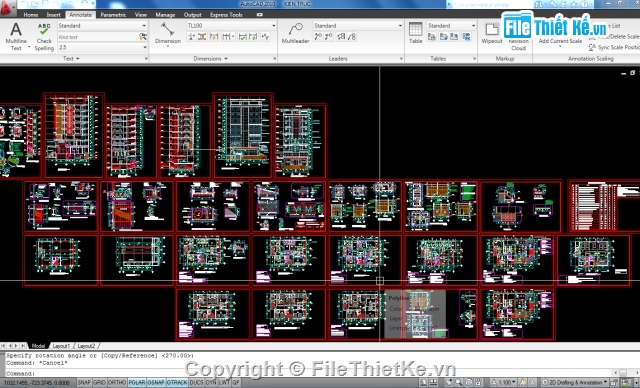Select the Multiline Text tool
640x388 pixels.
pos(16,36)
